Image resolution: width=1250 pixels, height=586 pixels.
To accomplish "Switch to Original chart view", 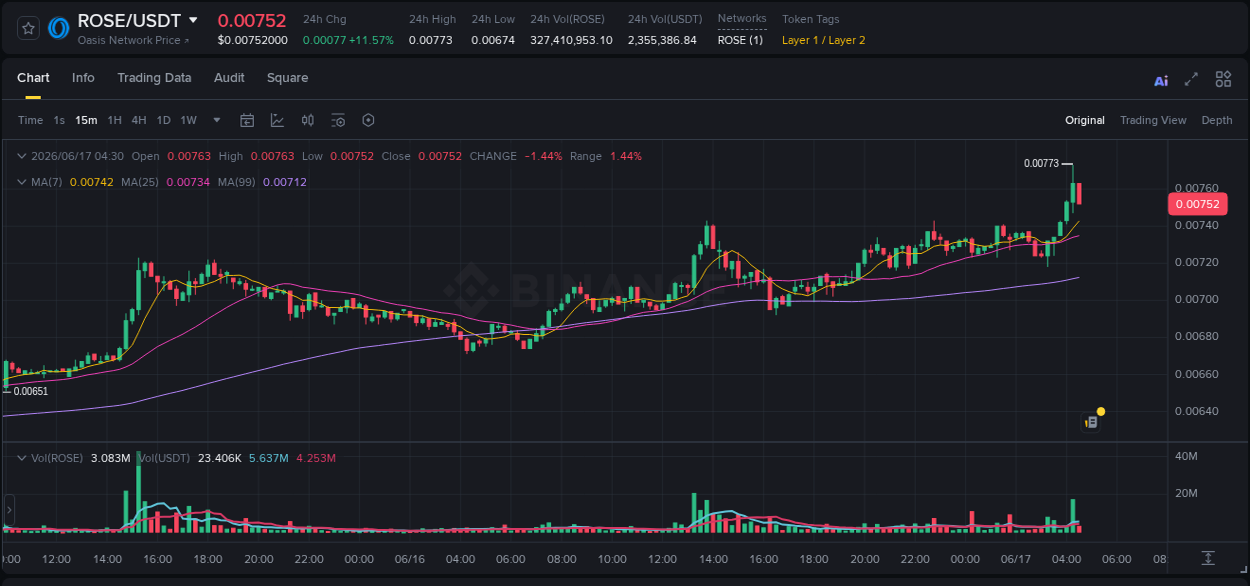I will [x=1085, y=120].
